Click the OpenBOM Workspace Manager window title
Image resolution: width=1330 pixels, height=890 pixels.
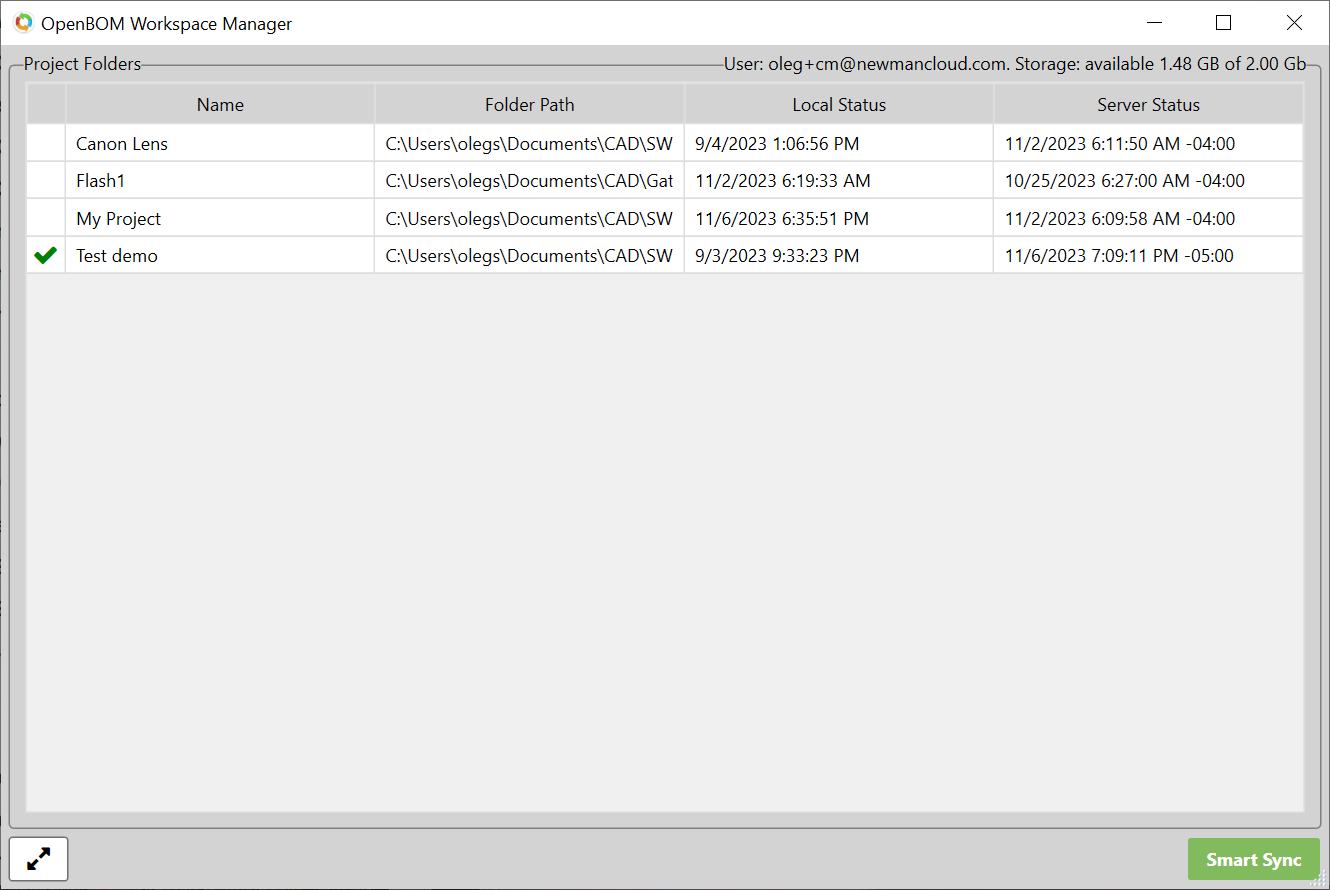click(167, 23)
